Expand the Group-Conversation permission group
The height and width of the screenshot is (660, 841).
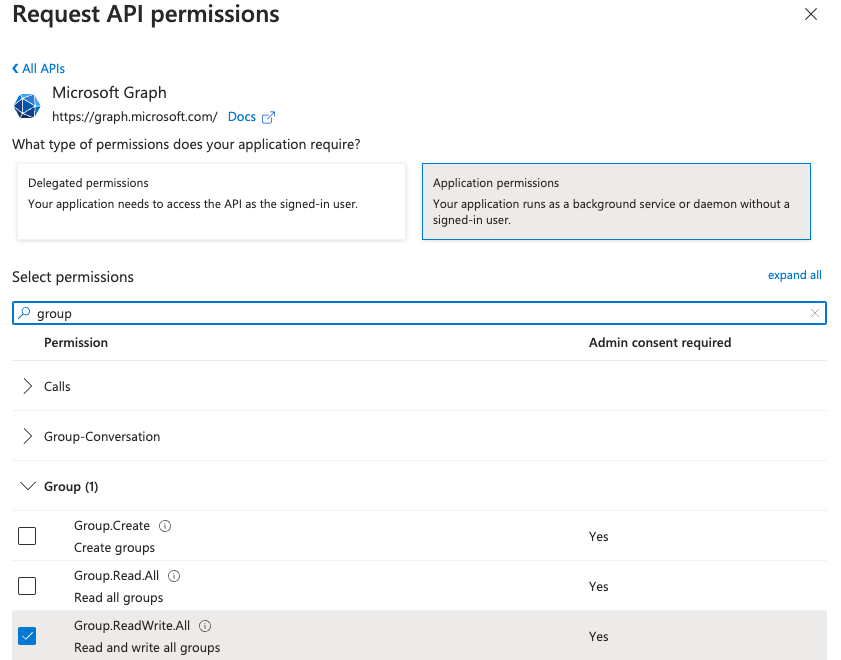[x=27, y=436]
